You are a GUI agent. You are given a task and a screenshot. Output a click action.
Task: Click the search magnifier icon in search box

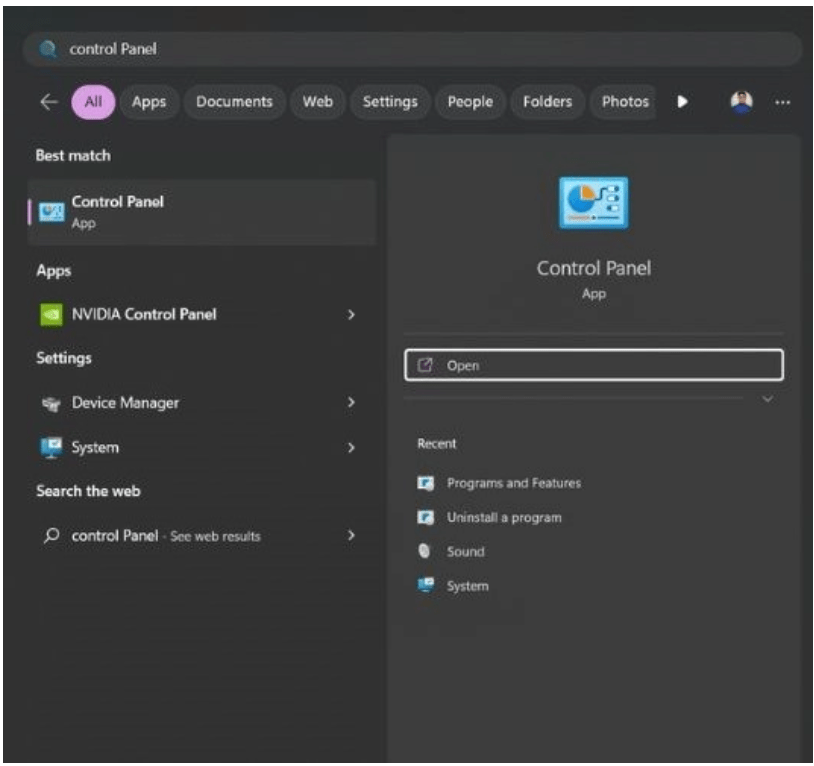tap(48, 49)
